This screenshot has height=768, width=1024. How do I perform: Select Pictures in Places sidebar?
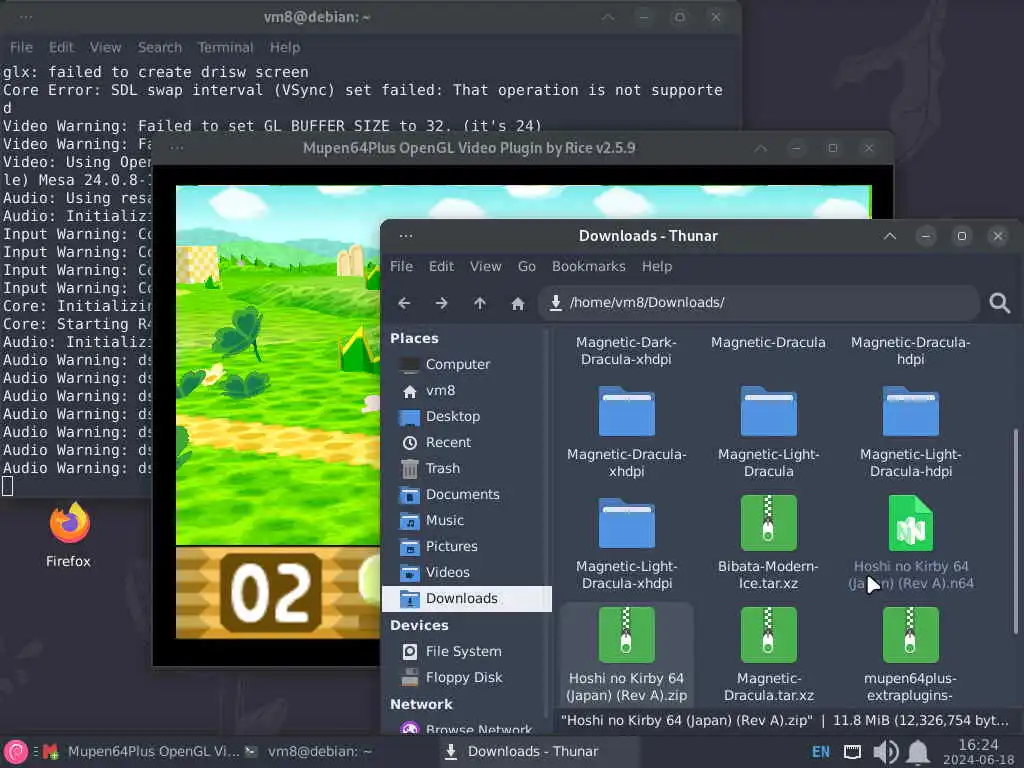[x=466, y=547]
